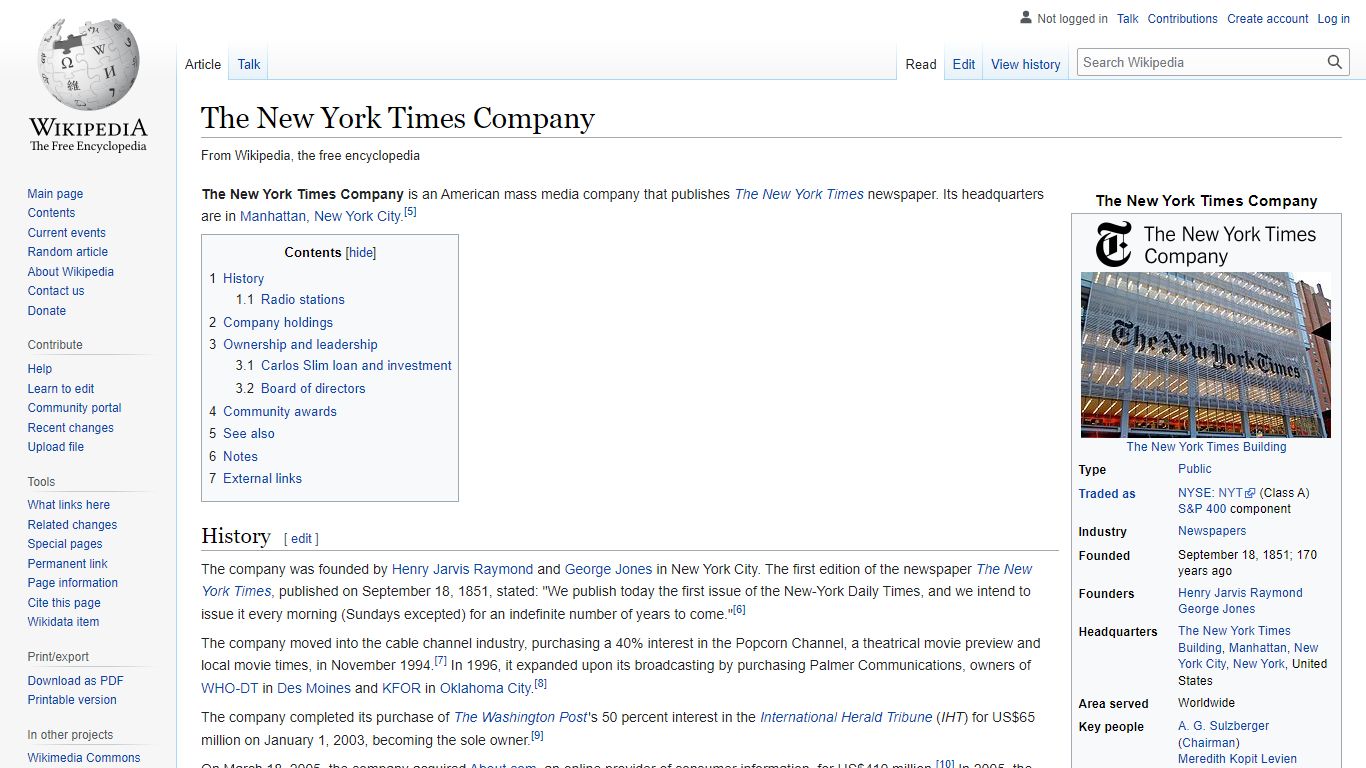Open Manhattan, New York City link
The width and height of the screenshot is (1366, 768).
320,216
